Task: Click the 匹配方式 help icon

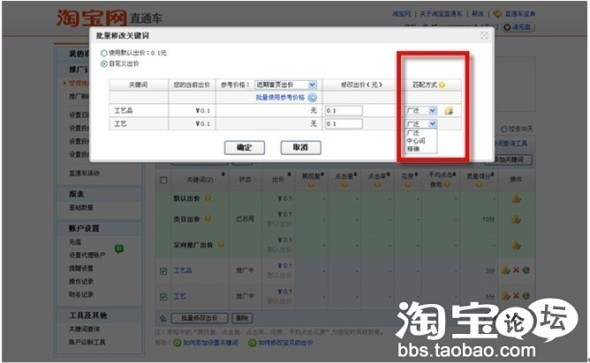Action: tap(442, 85)
